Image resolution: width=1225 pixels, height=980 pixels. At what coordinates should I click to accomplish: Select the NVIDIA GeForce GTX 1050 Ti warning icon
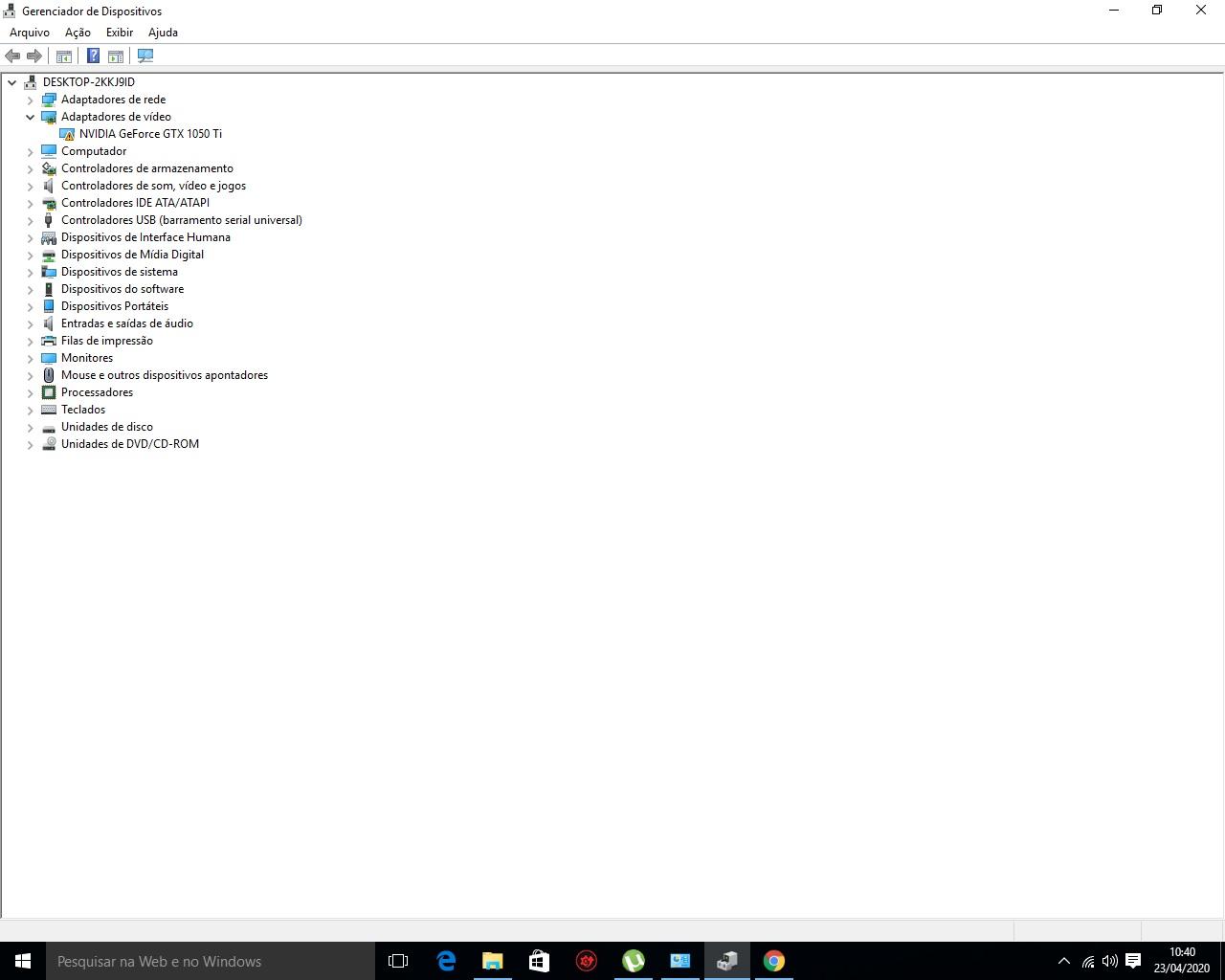coord(67,134)
